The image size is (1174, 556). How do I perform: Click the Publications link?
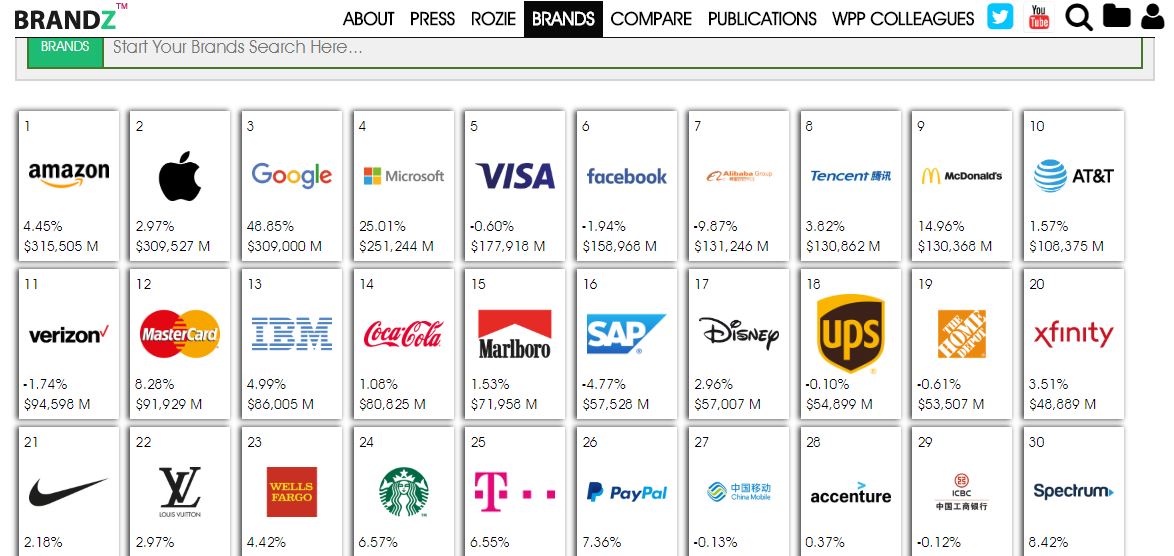[x=762, y=19]
